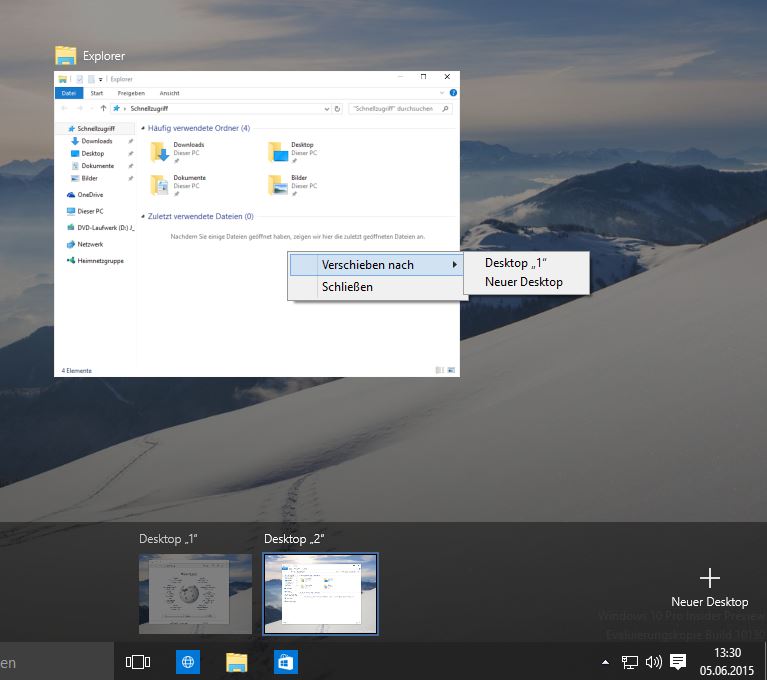Open the browser globe taskbar icon

[188, 662]
